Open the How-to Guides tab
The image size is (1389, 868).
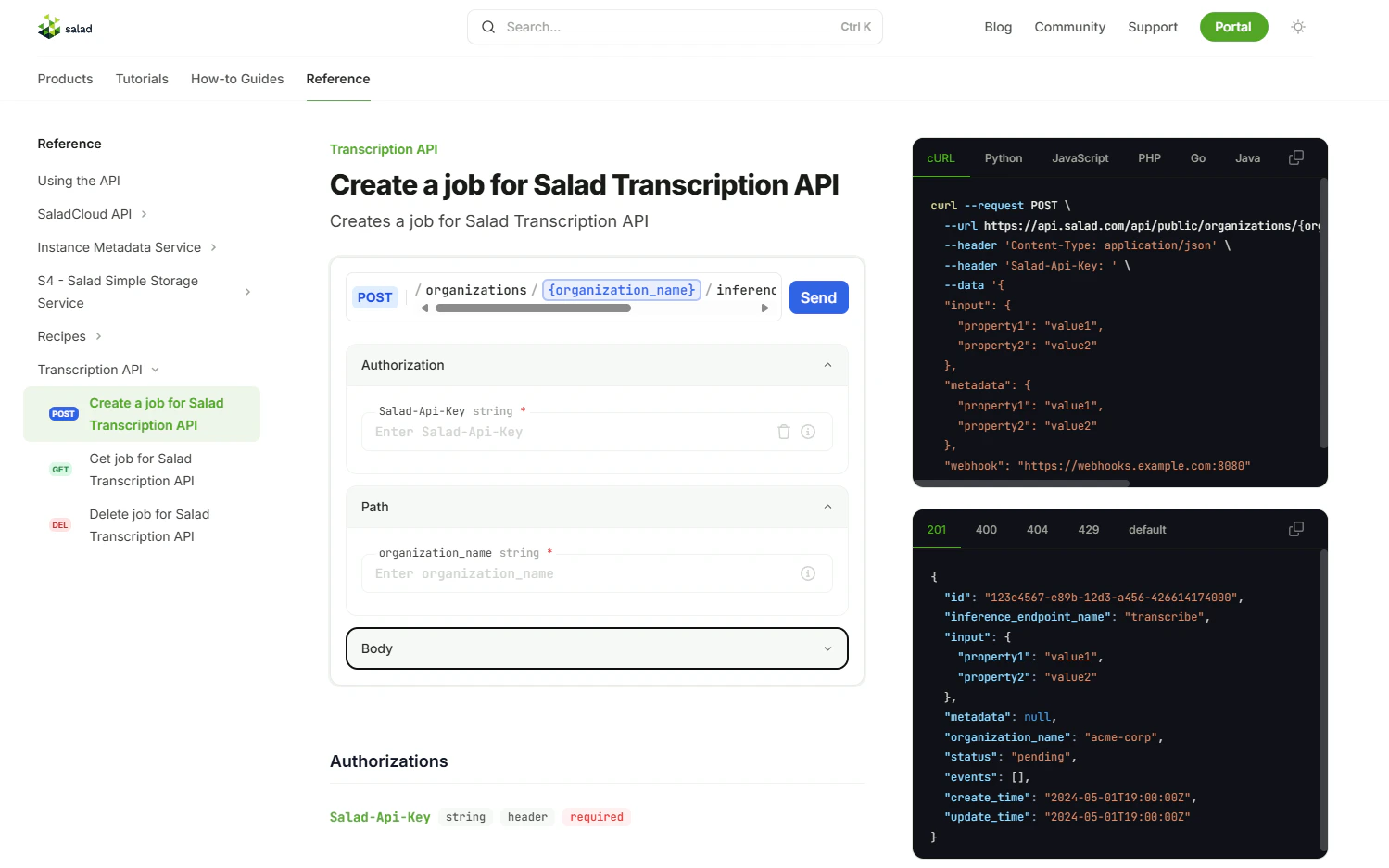point(237,79)
